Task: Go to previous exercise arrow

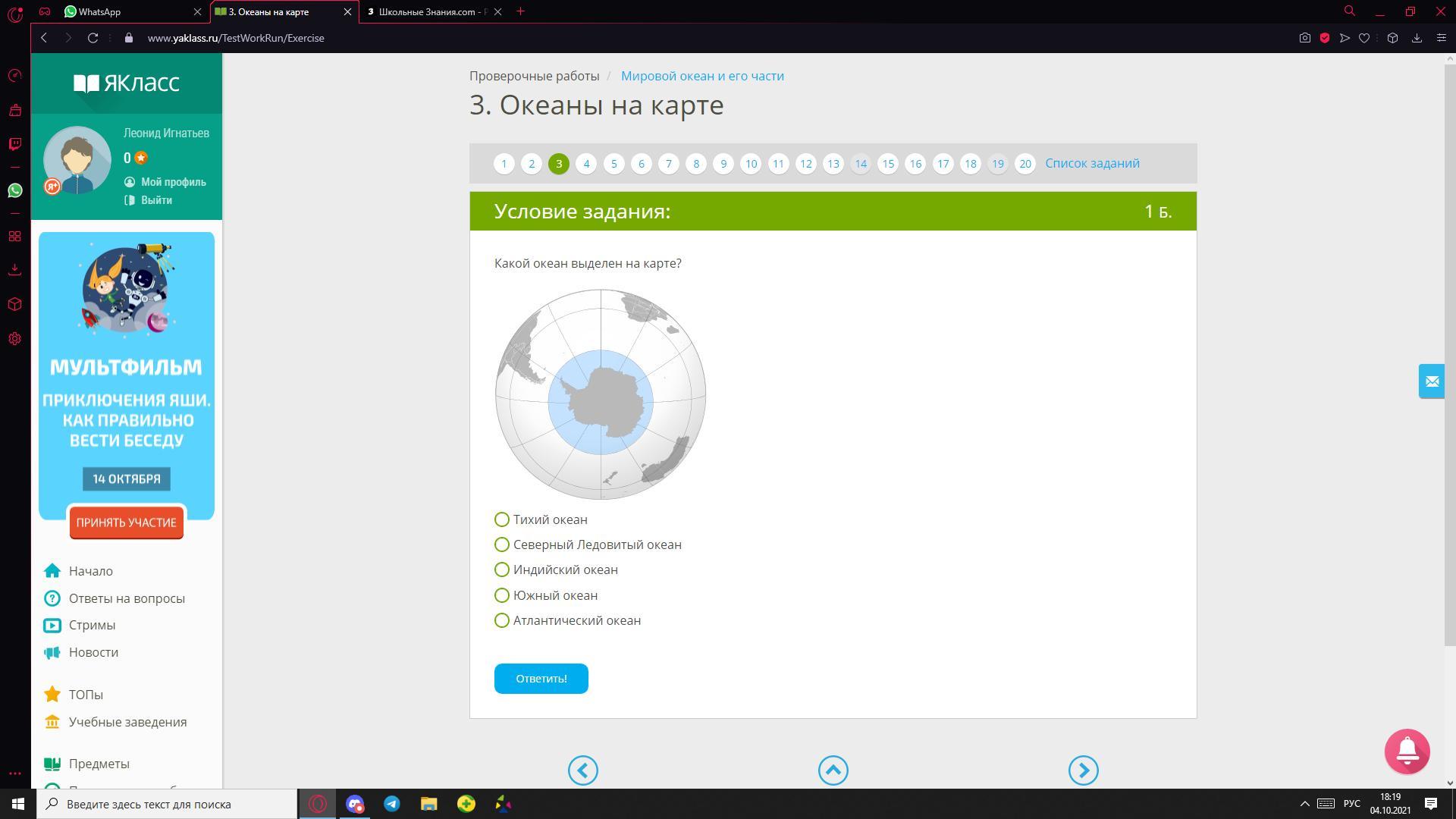Action: click(x=582, y=770)
